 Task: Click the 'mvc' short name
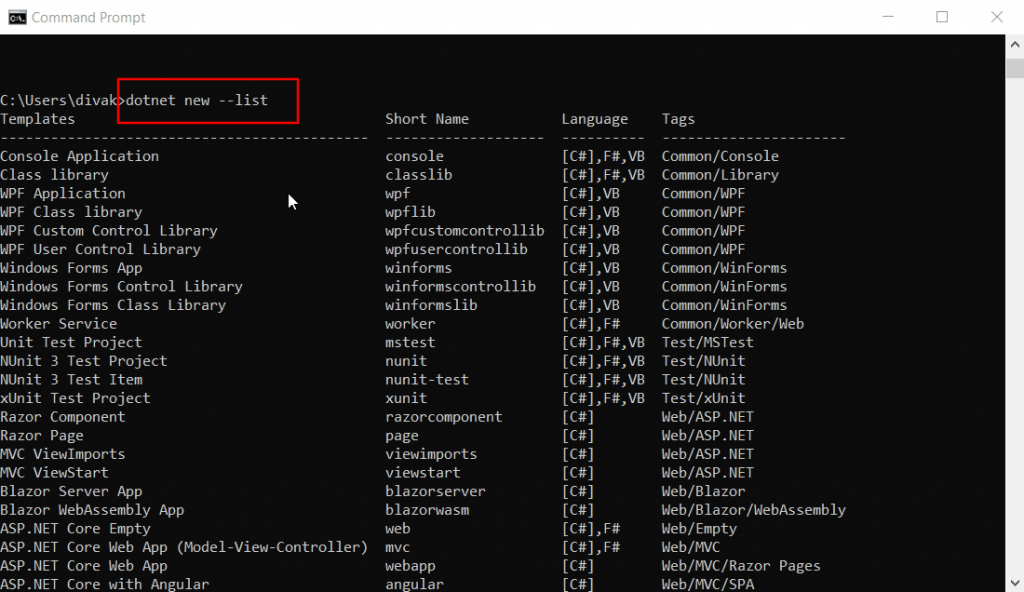click(398, 547)
